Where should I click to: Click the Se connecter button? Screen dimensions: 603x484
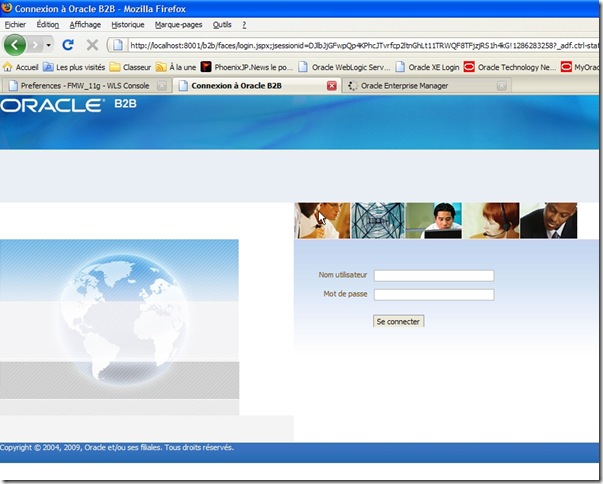[398, 321]
